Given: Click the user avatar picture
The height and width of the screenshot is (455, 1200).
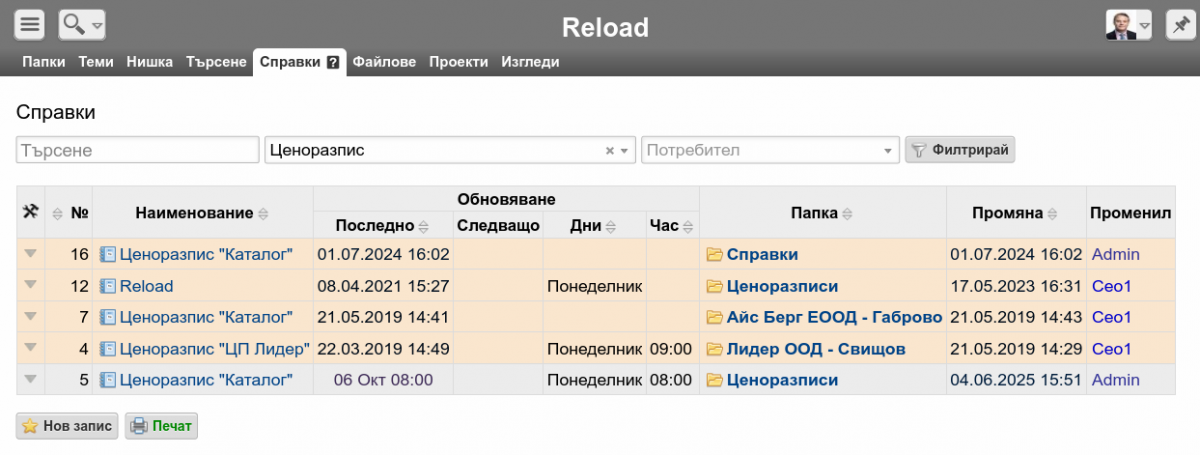Looking at the screenshot, I should tap(1122, 24).
